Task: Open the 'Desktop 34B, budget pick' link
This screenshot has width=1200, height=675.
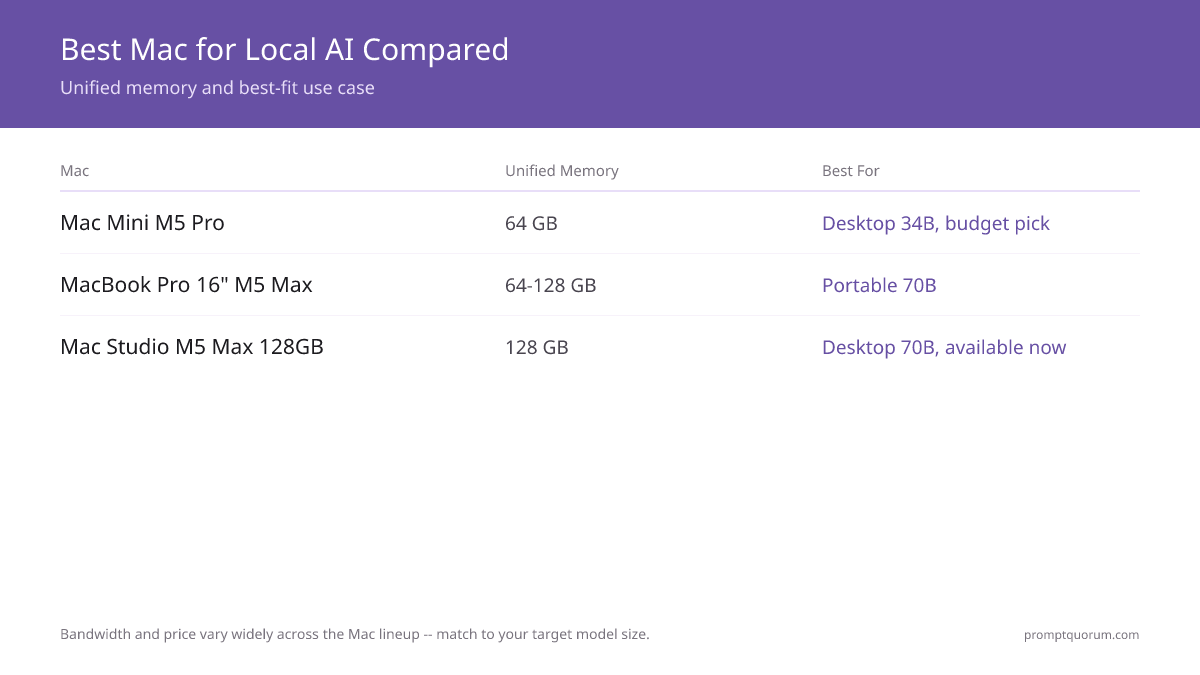Action: coord(936,223)
